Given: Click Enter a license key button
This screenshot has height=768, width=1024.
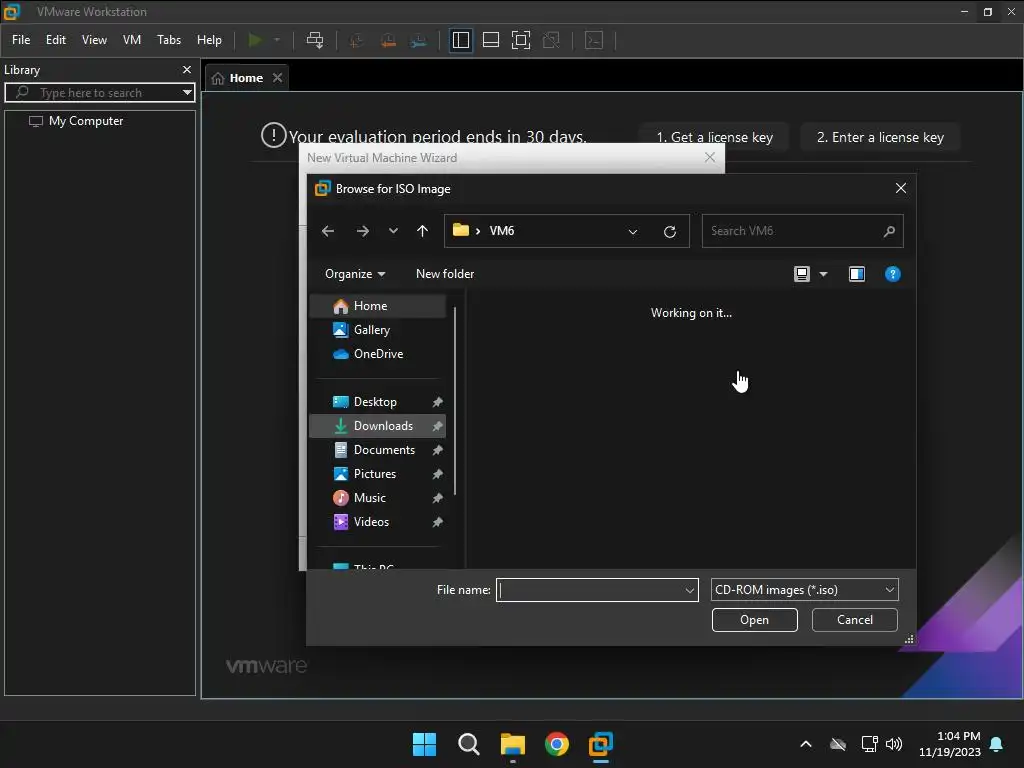Looking at the screenshot, I should pyautogui.click(x=880, y=137).
